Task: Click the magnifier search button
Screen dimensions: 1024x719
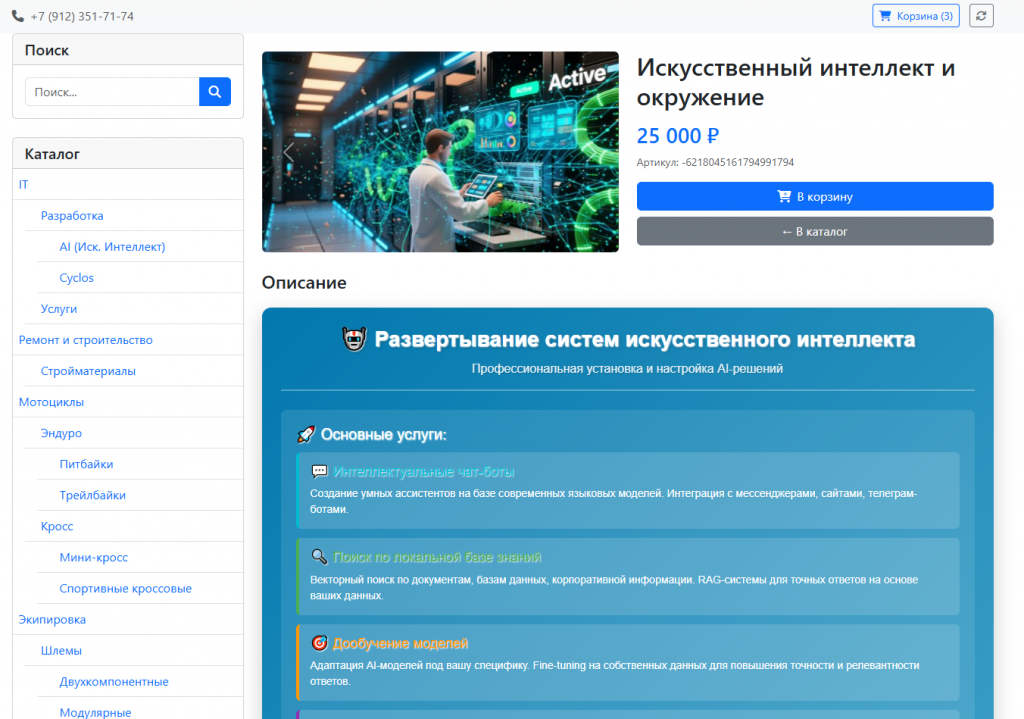Action: click(215, 92)
